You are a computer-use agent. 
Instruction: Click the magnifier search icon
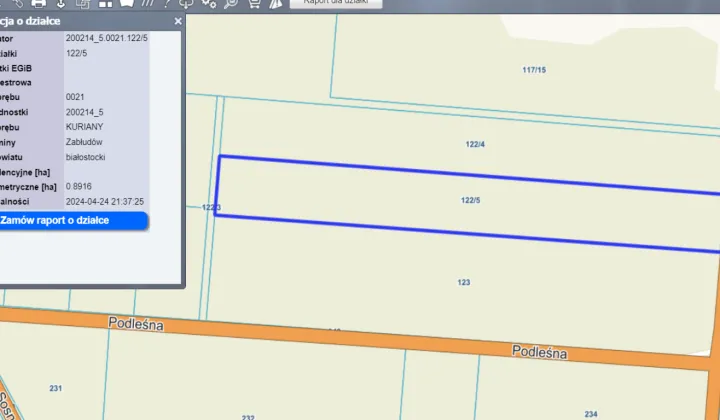pos(231,3)
